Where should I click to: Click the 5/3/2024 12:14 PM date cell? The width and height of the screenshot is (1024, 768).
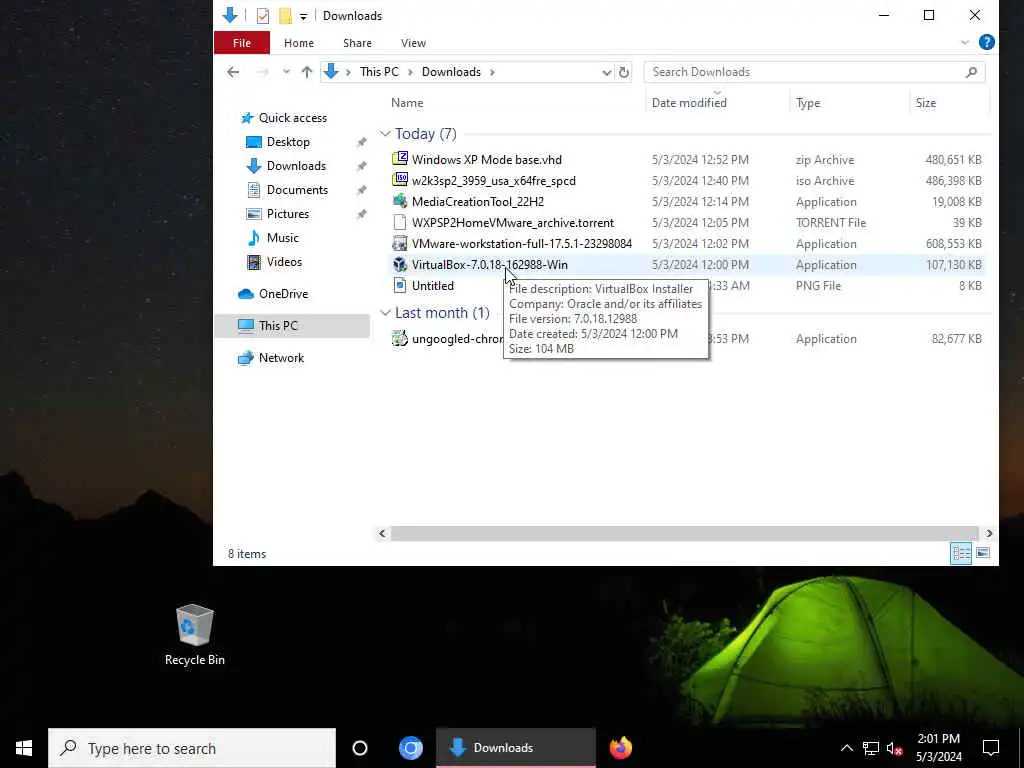[700, 202]
